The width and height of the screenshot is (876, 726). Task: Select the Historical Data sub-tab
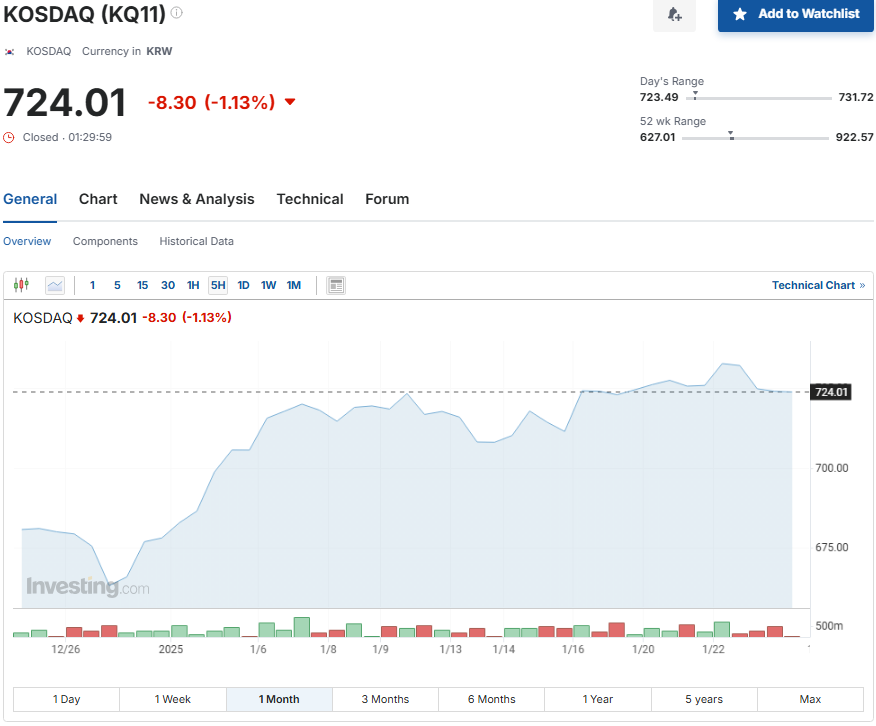tap(197, 241)
